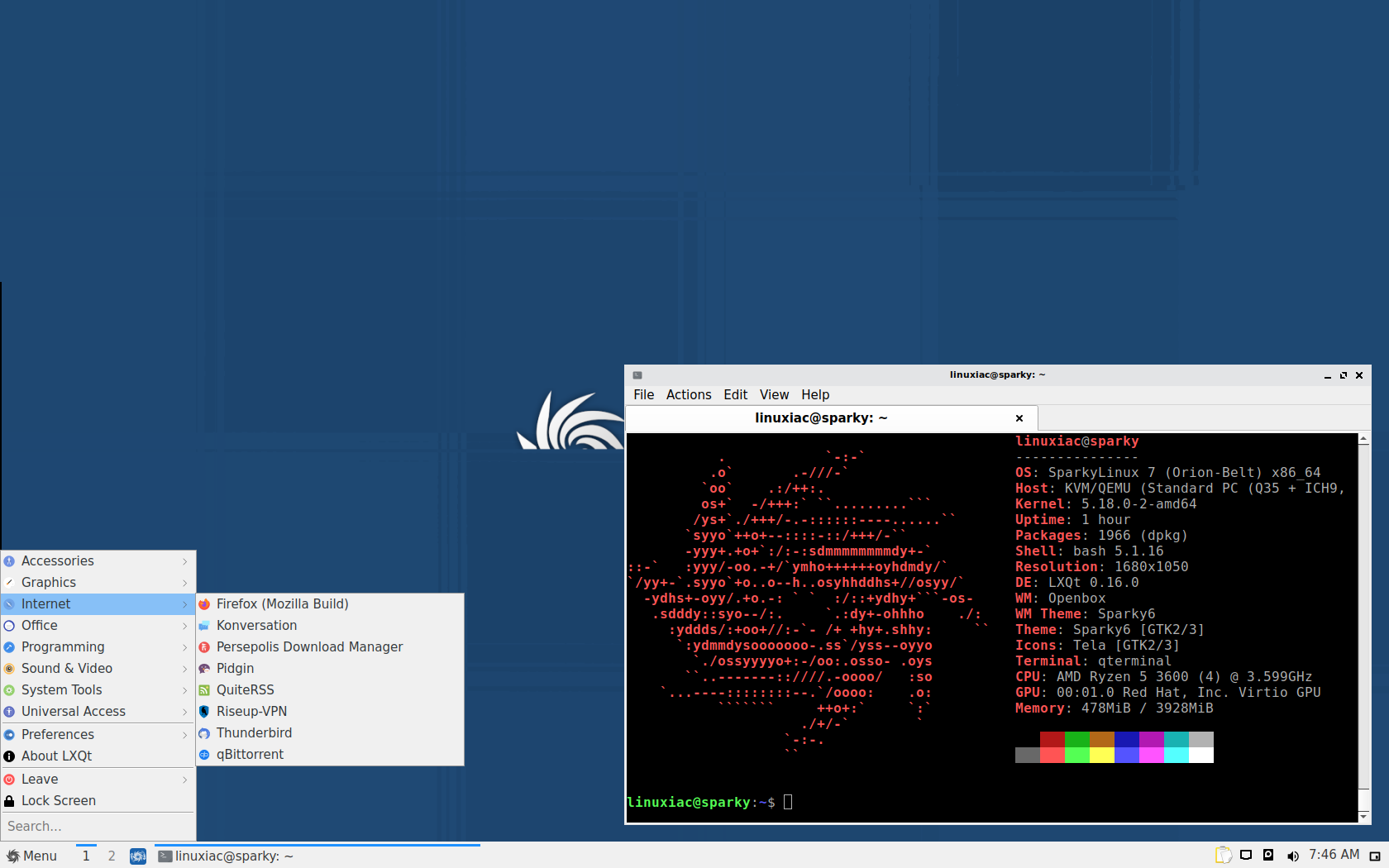The image size is (1389, 868).
Task: Click the Persepolis Download Manager icon
Action: click(204, 647)
